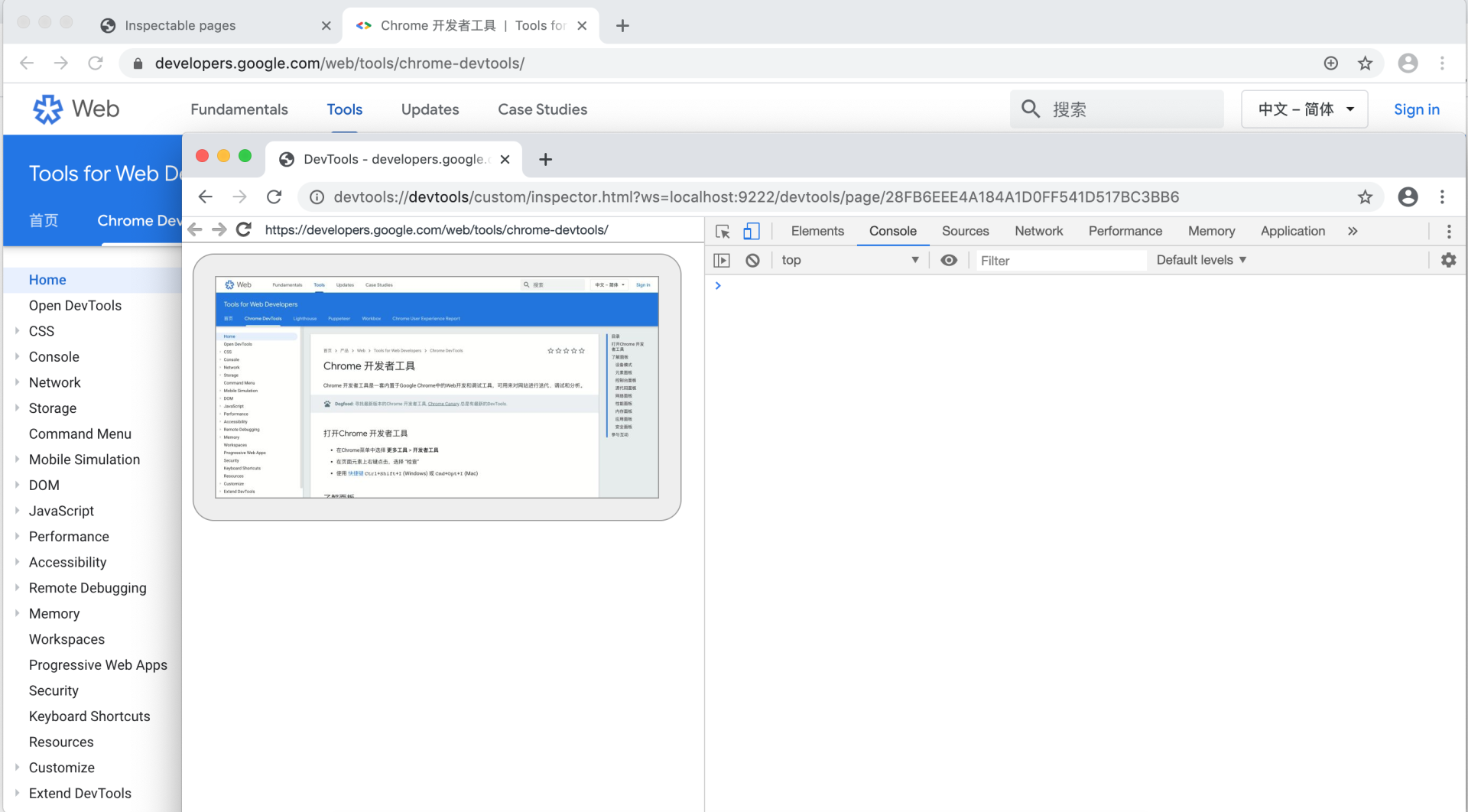The width and height of the screenshot is (1468, 812).
Task: Bookmark the DevTools inspector page with the star
Action: (1365, 197)
